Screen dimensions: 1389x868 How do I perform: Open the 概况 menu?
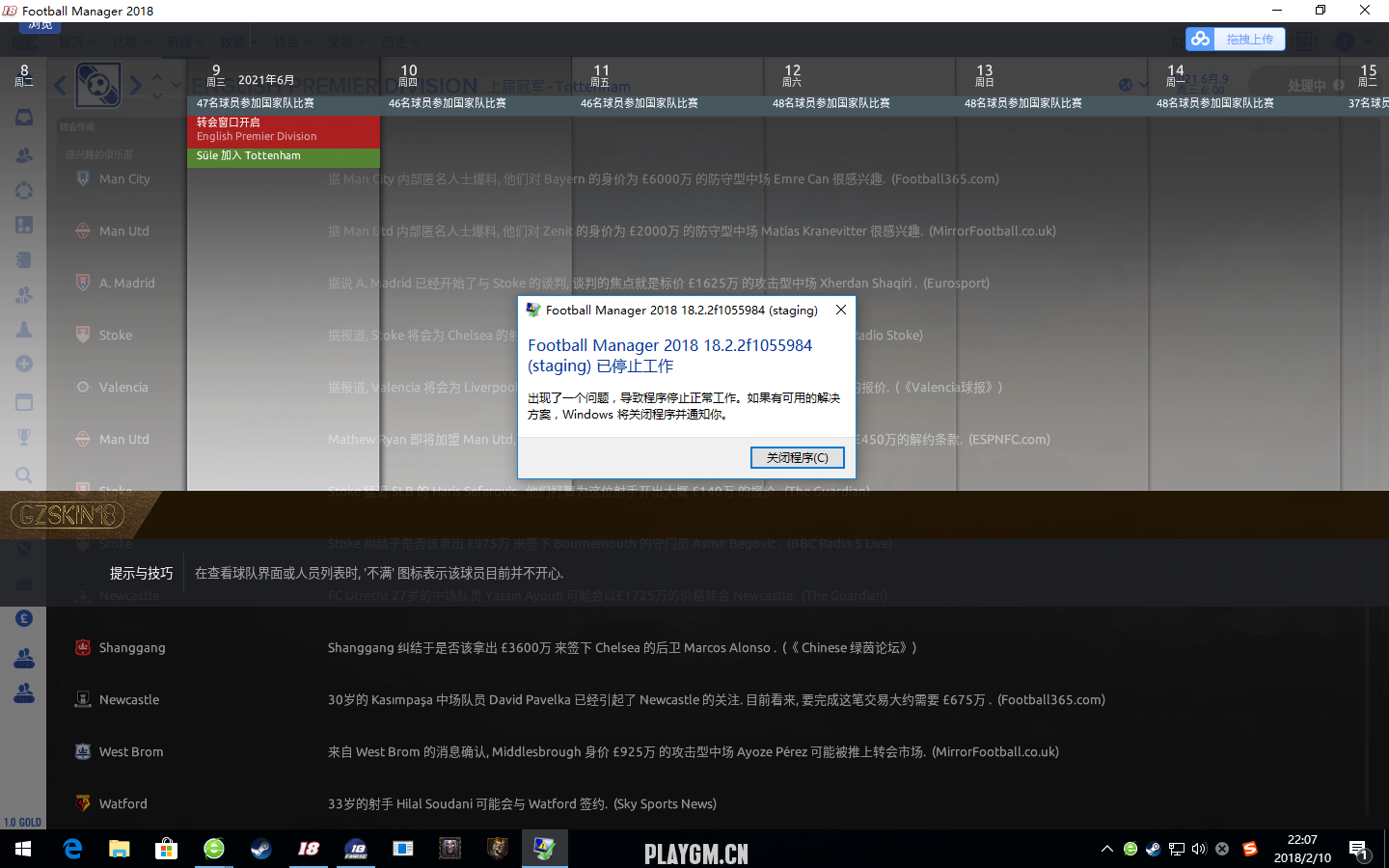(77, 42)
